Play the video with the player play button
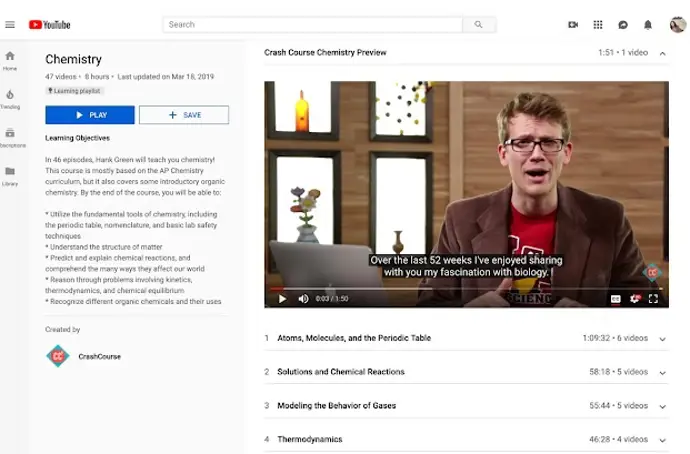 [283, 299]
